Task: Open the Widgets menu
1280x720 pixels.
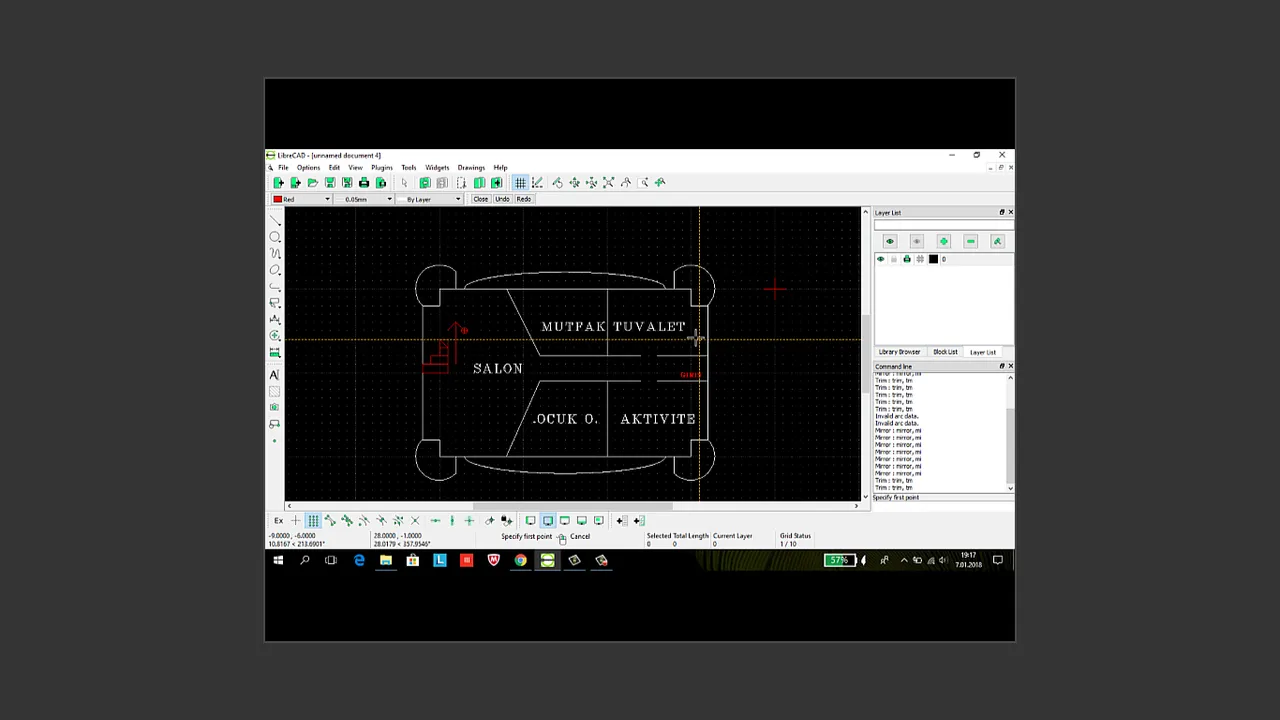Action: [x=437, y=168]
